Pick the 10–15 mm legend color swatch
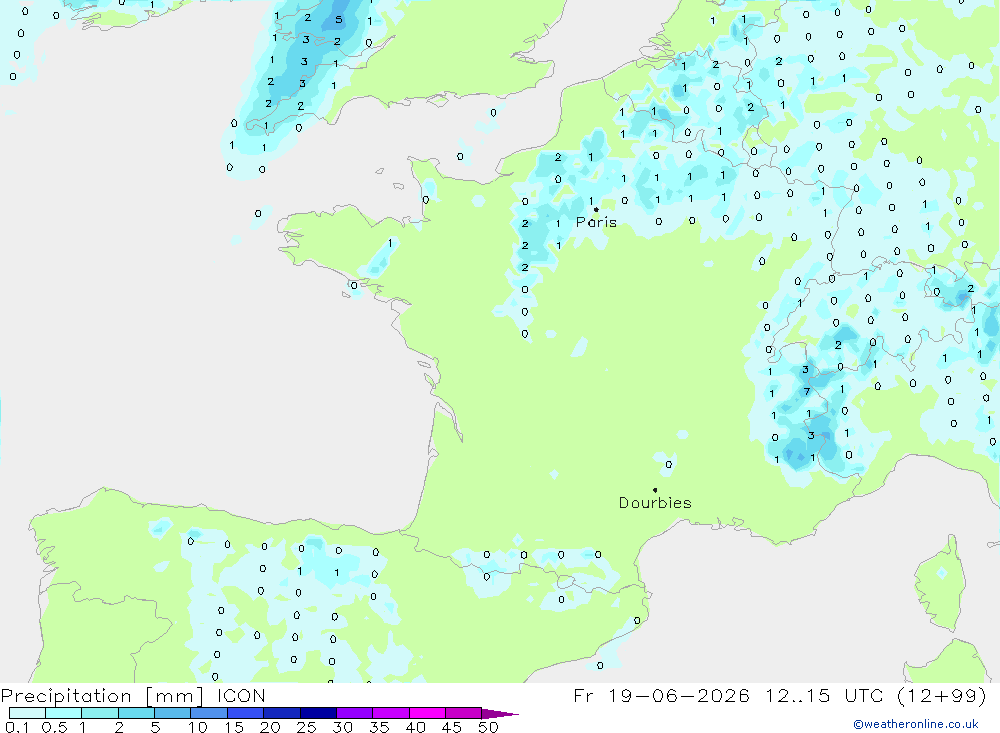The height and width of the screenshot is (733, 1000). 209,713
